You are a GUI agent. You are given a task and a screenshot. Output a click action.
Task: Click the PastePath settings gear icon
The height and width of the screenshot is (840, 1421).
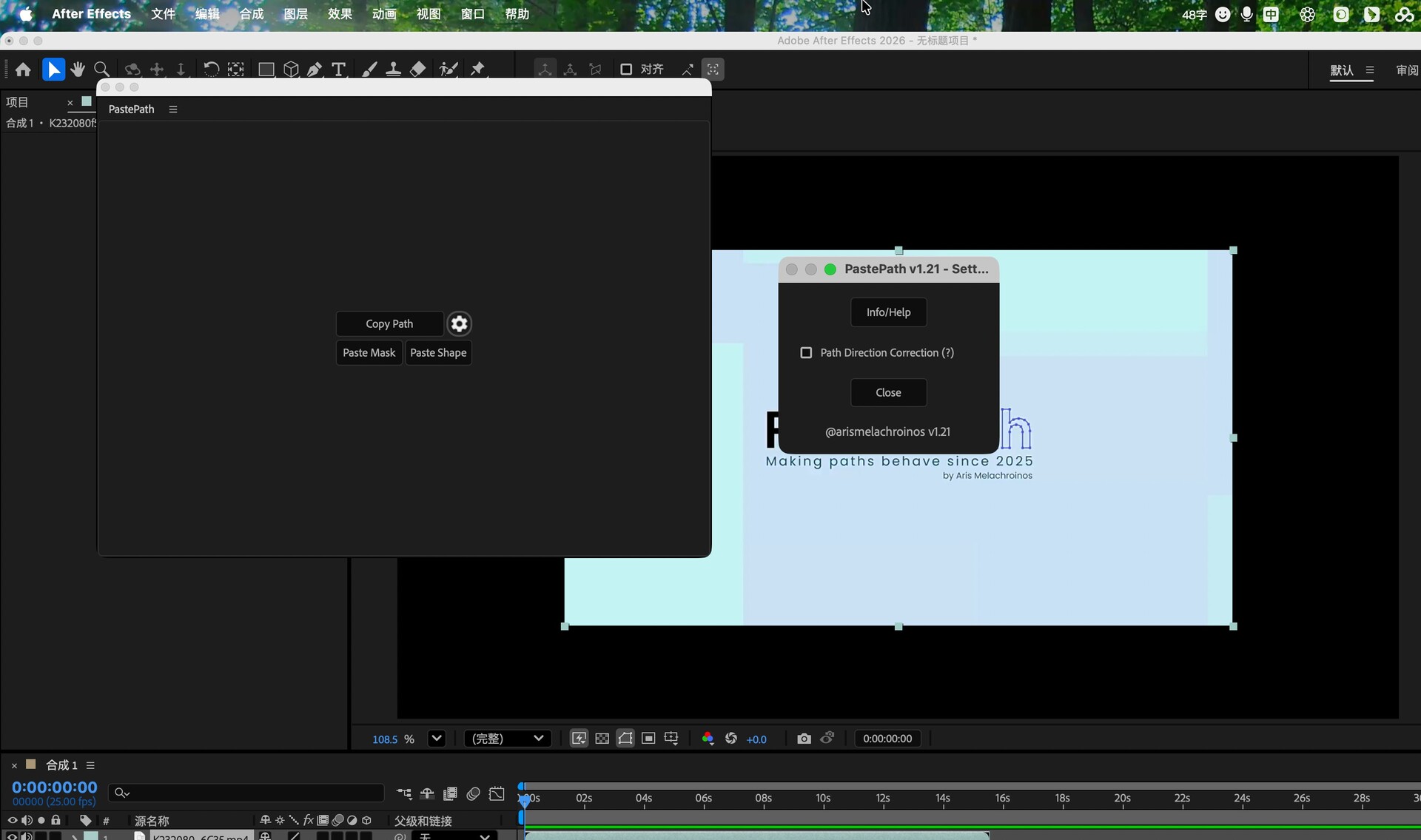pos(459,323)
